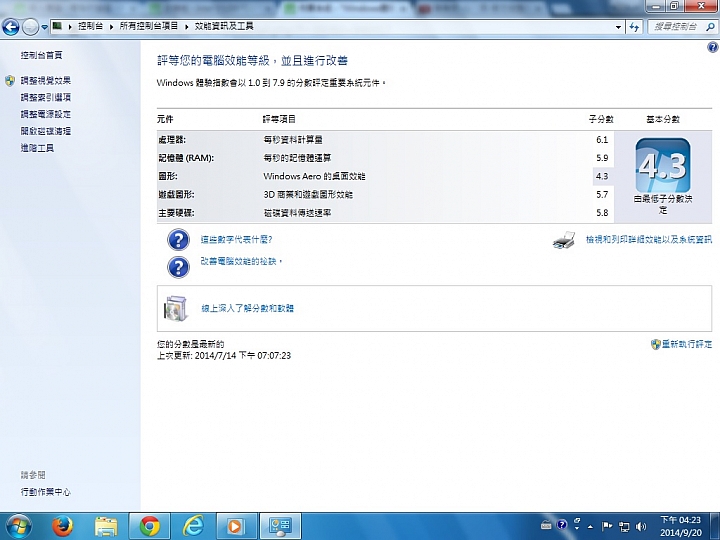Click the software box icon
This screenshot has width=720, height=540.
pyautogui.click(x=175, y=308)
